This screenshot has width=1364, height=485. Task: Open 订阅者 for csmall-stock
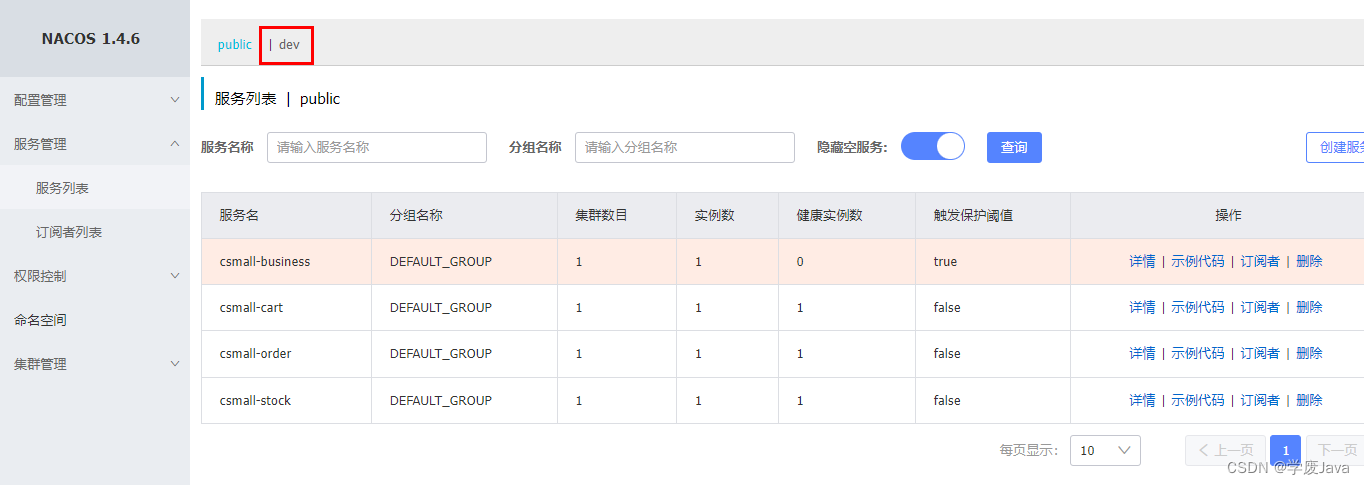[1260, 400]
